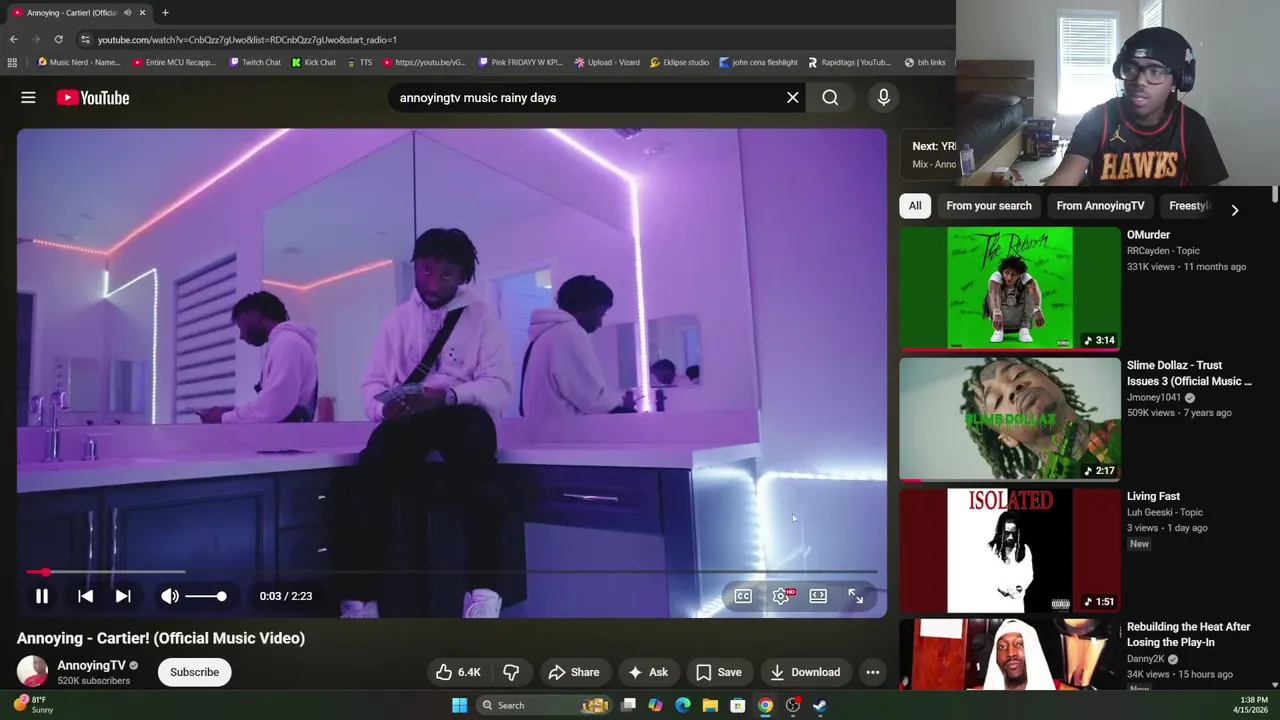Select the All filter chip
This screenshot has height=720, width=1280.
(915, 206)
